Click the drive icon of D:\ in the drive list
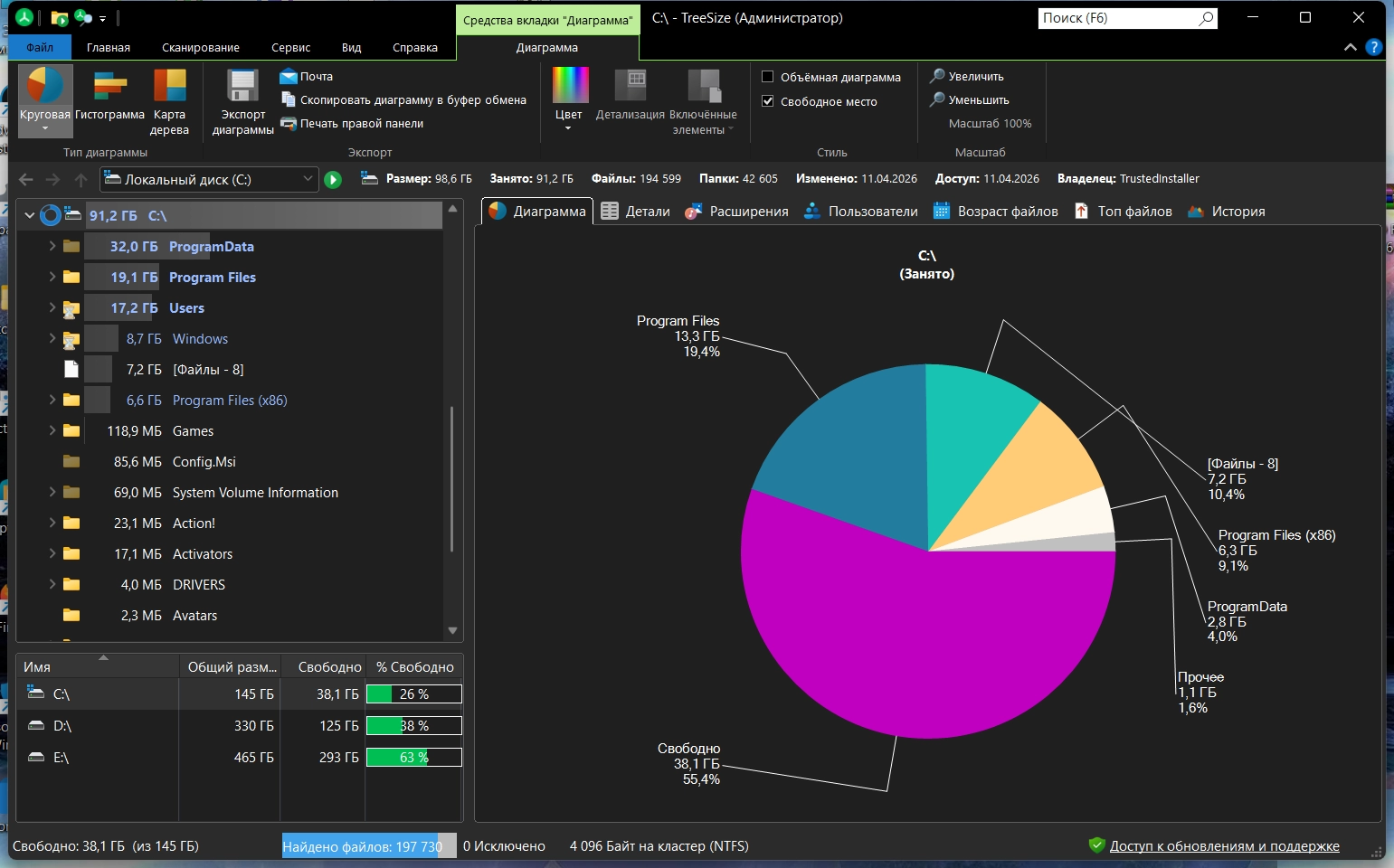This screenshot has width=1394, height=868. (x=36, y=725)
